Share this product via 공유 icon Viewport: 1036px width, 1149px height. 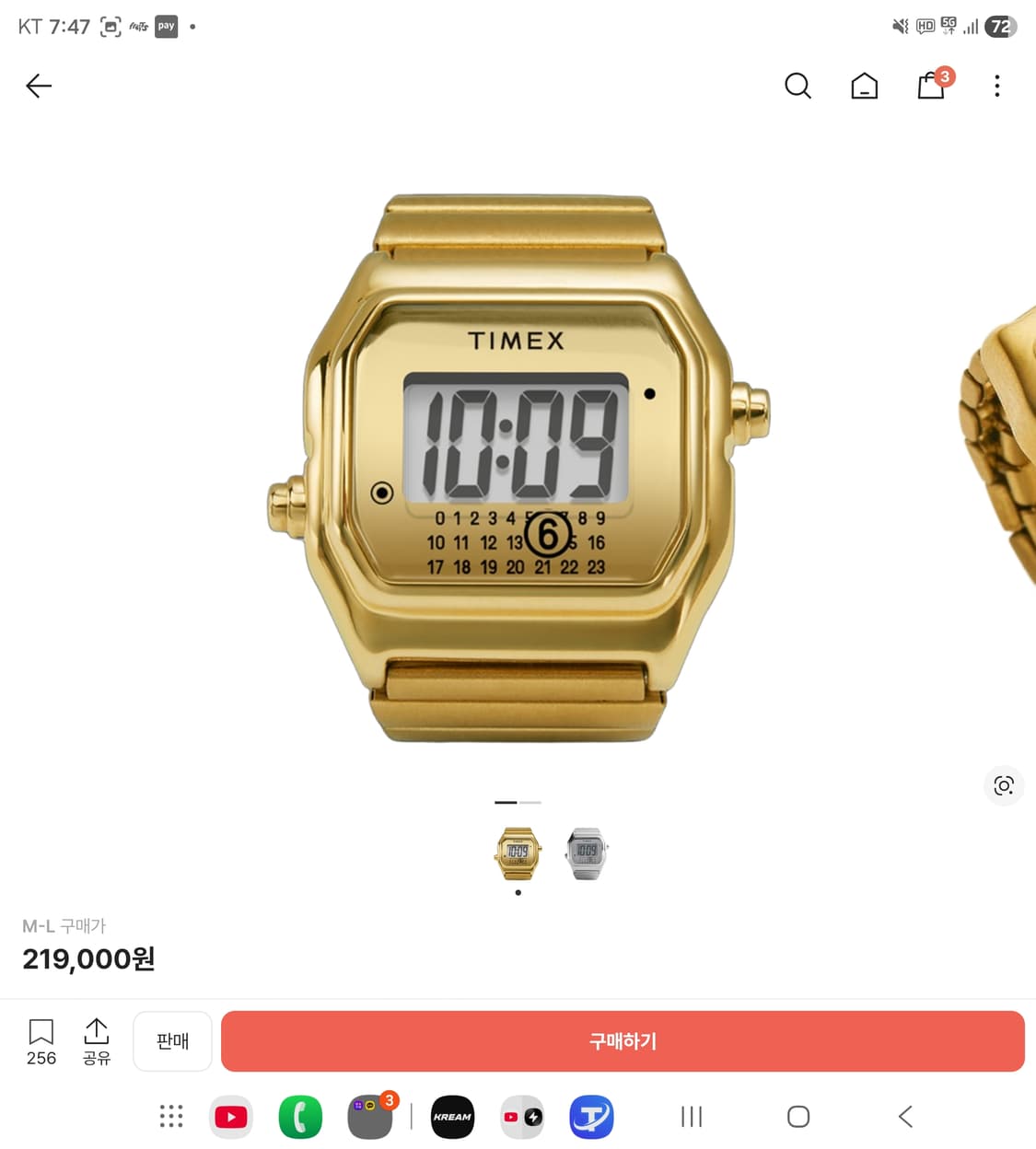[x=97, y=1041]
